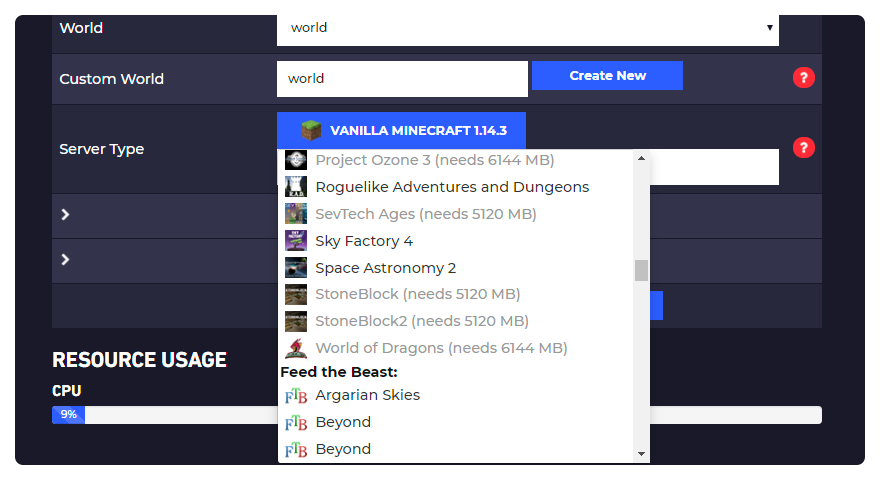Viewport: 880px width, 480px height.
Task: Click Project Ozone 3 icon
Action: pos(296,160)
